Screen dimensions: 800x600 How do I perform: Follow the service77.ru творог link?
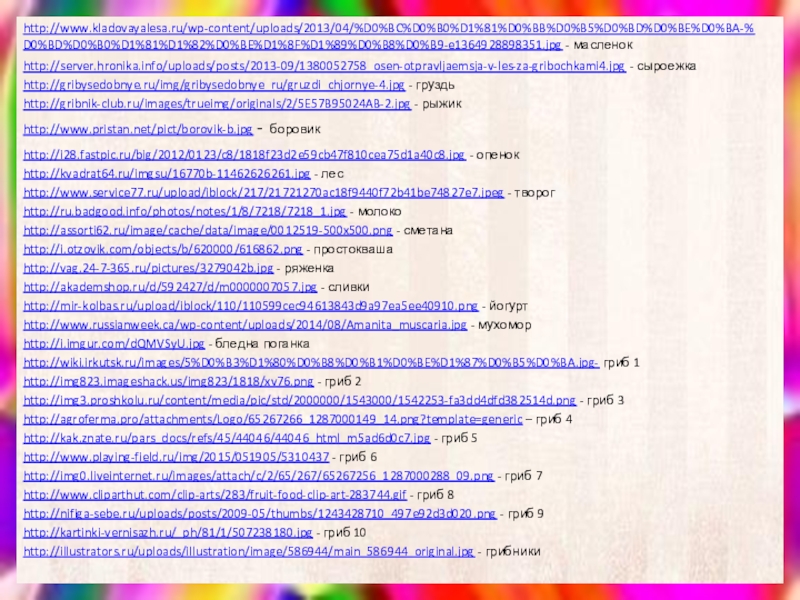point(263,193)
